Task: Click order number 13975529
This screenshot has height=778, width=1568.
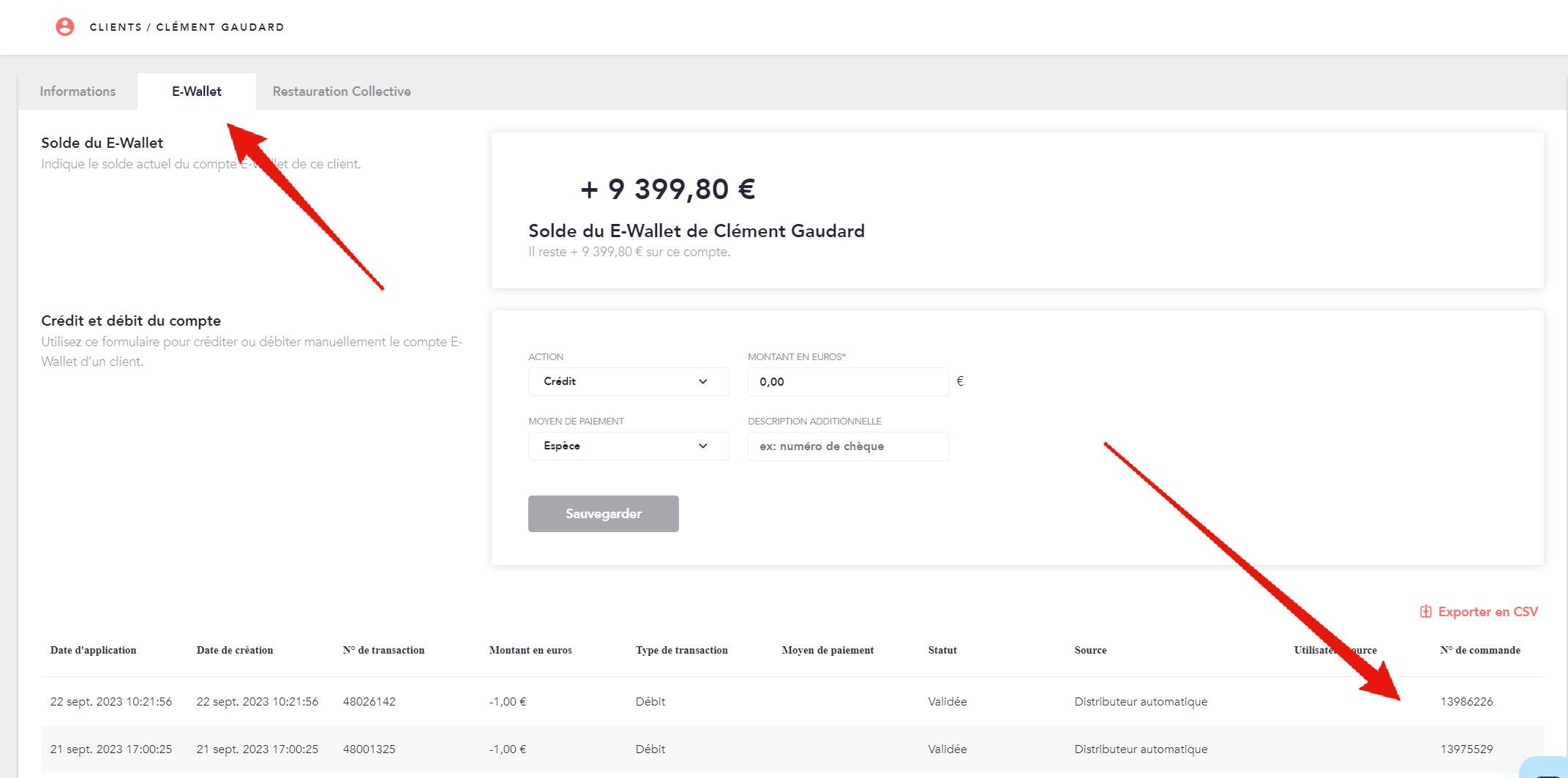Action: pos(1466,749)
